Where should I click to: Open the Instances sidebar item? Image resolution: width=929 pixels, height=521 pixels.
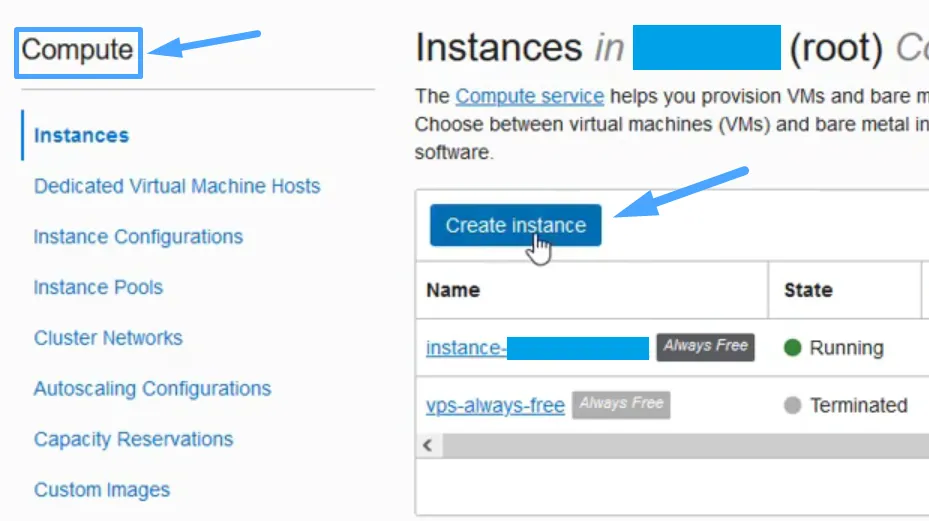click(x=81, y=136)
